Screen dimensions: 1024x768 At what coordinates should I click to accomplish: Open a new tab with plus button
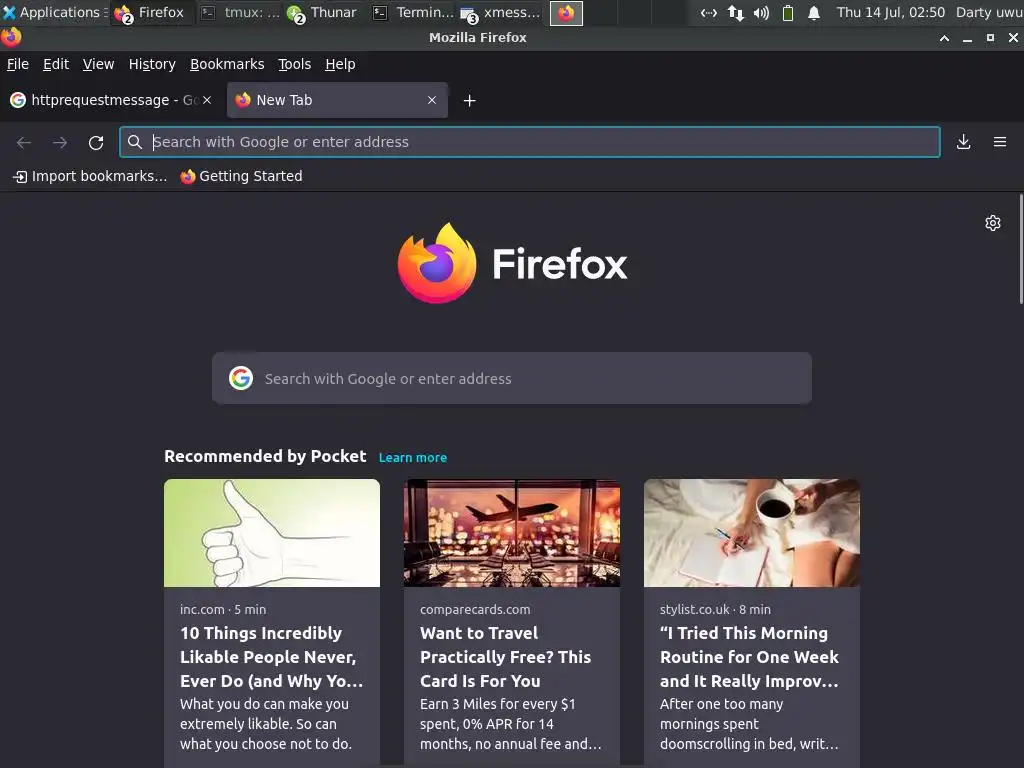click(469, 101)
